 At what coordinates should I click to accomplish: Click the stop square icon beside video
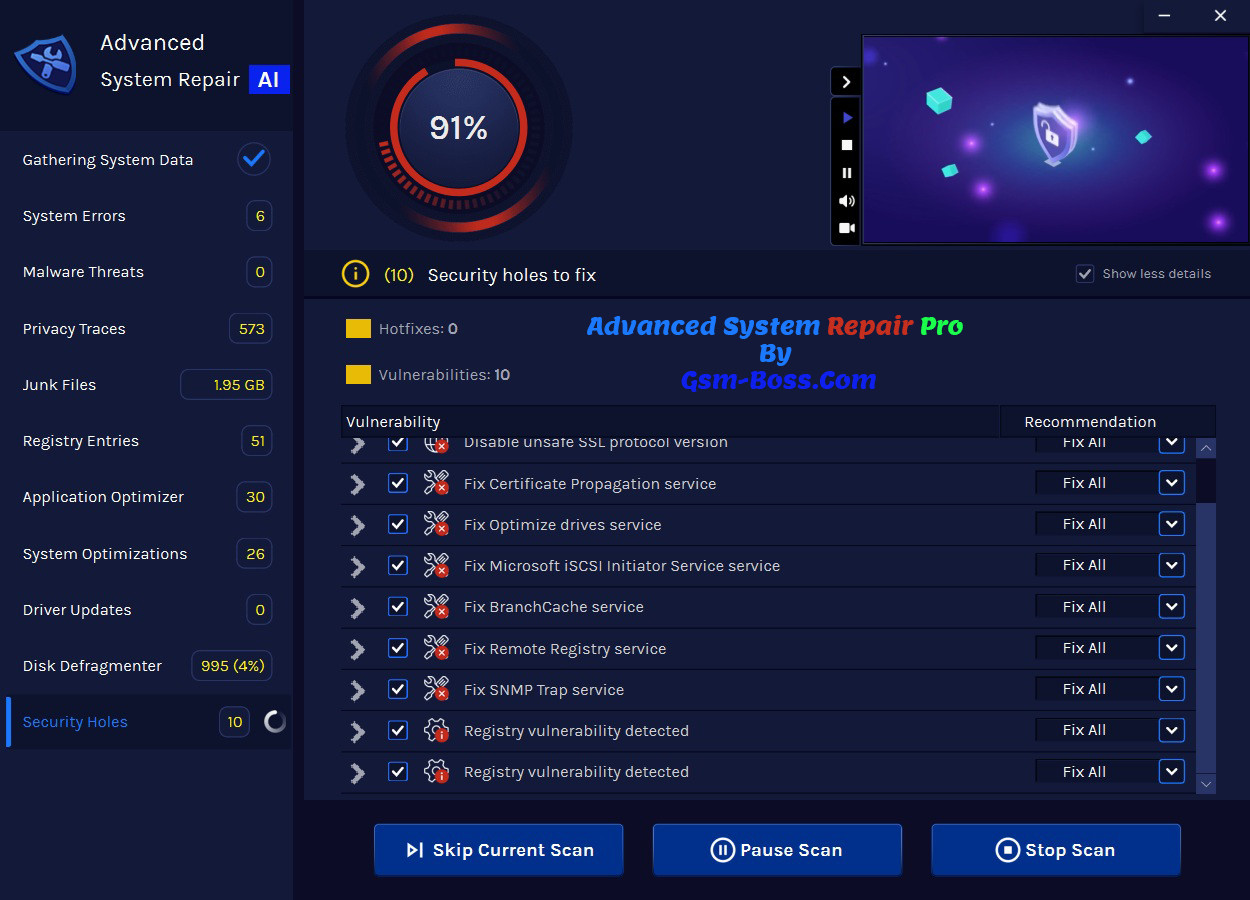click(847, 145)
